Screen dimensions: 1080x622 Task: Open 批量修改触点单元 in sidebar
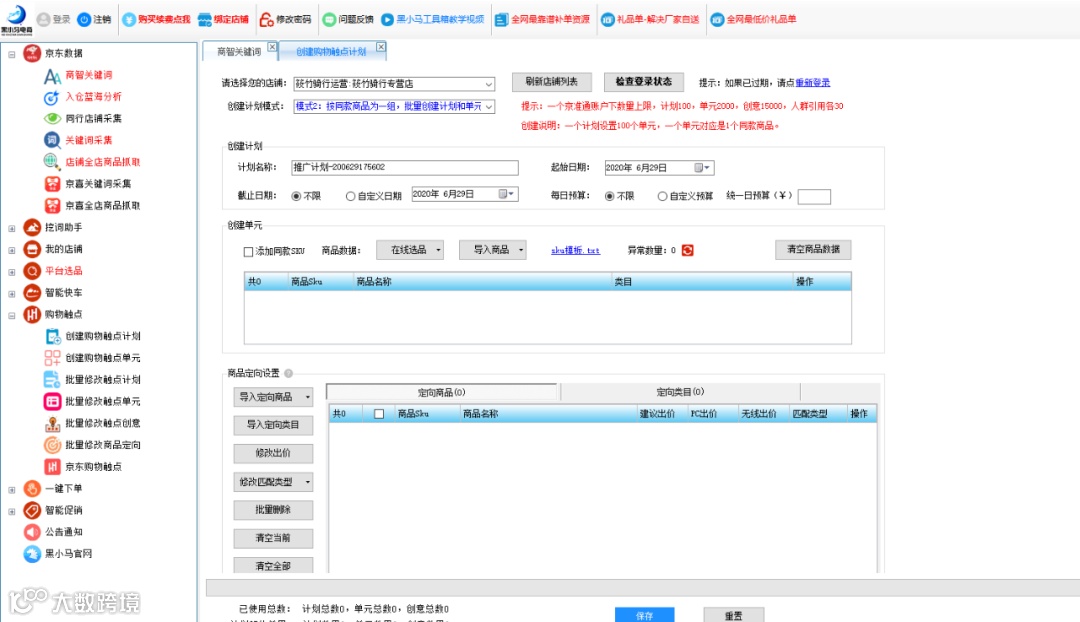click(103, 402)
